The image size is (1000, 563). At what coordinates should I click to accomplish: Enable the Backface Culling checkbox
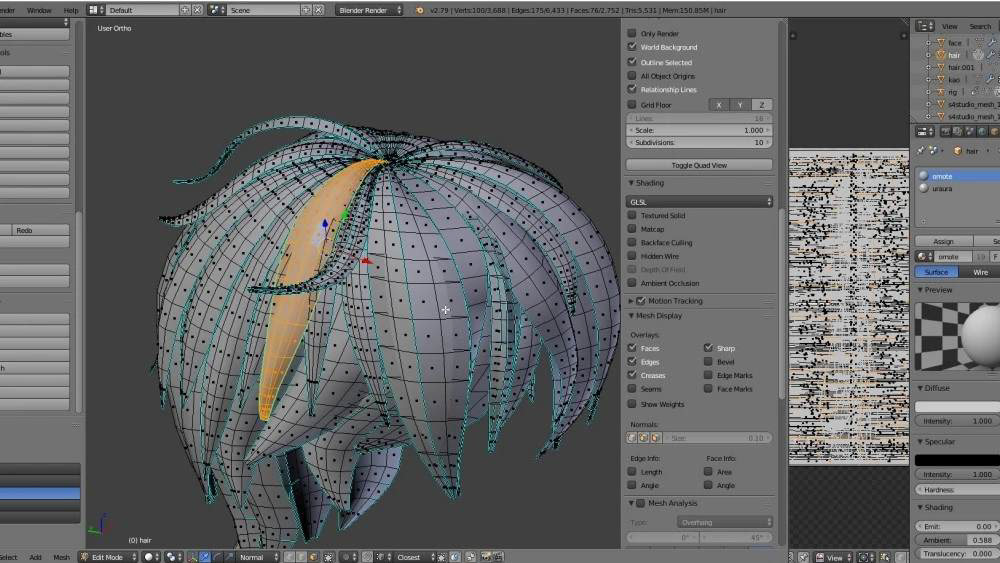point(632,242)
